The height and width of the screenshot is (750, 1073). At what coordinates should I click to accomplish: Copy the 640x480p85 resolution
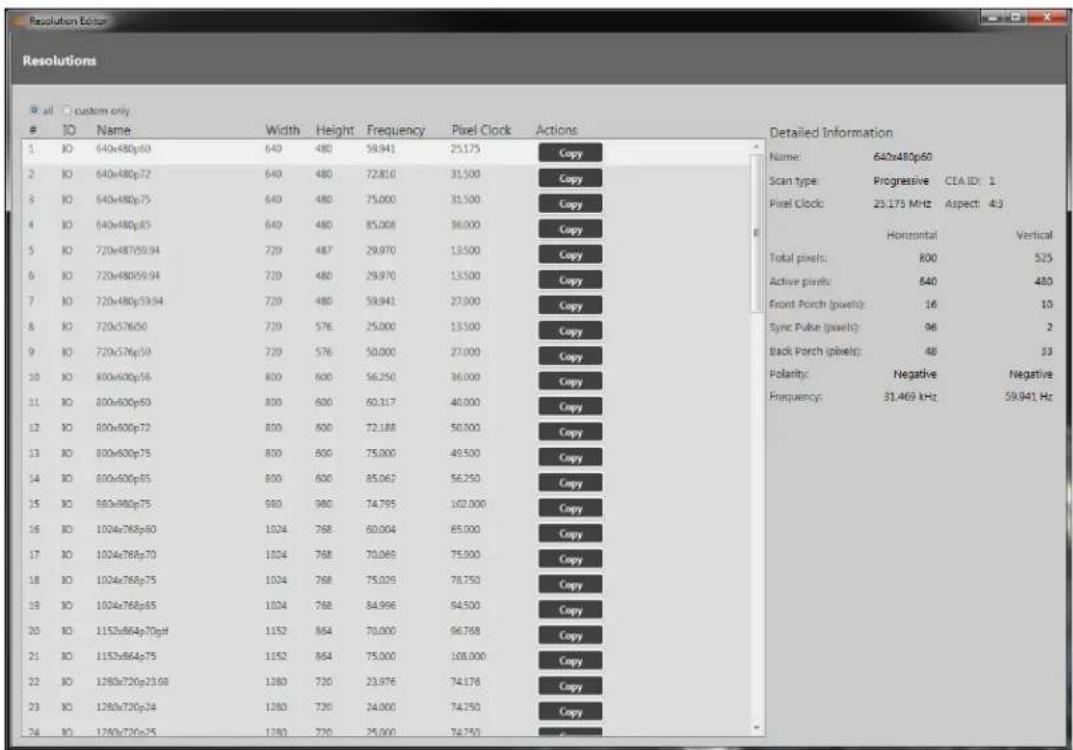(570, 229)
